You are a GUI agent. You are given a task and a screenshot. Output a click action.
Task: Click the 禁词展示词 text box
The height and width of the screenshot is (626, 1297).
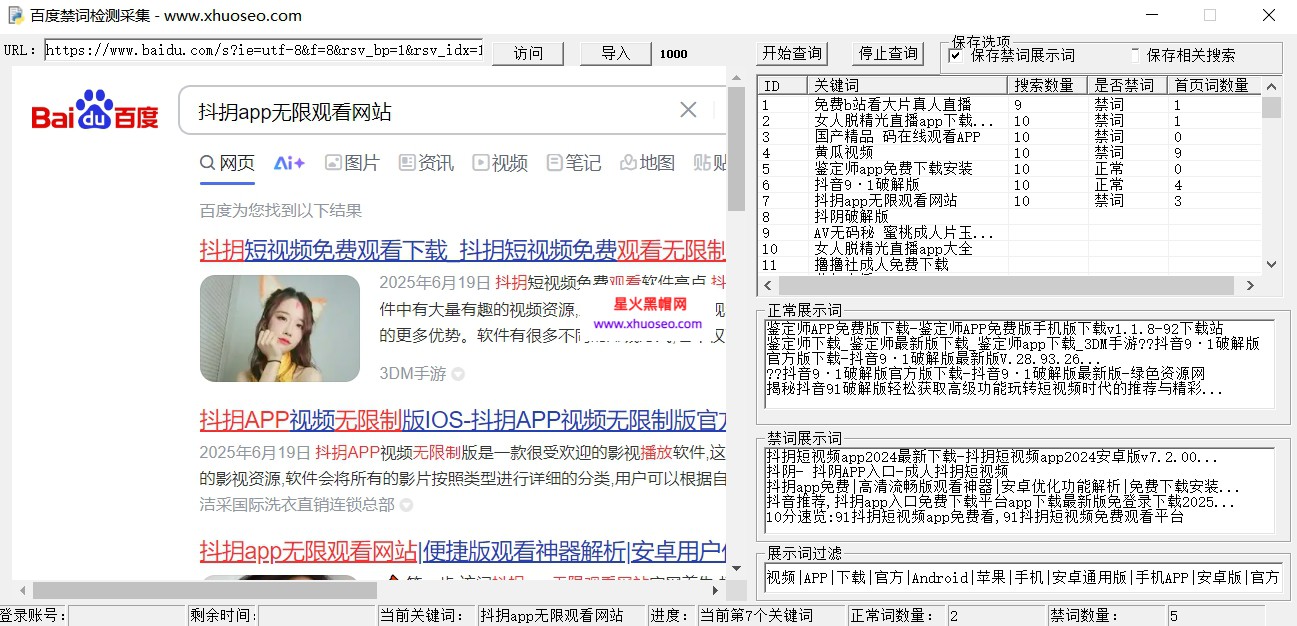click(1019, 490)
